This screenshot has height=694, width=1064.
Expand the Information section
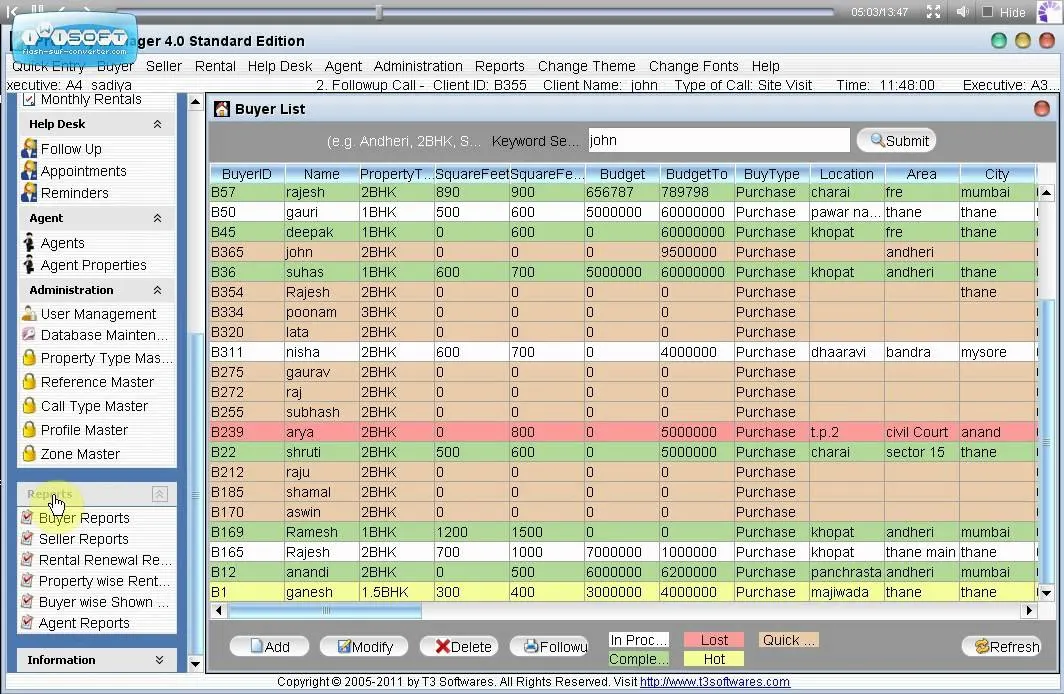(159, 659)
